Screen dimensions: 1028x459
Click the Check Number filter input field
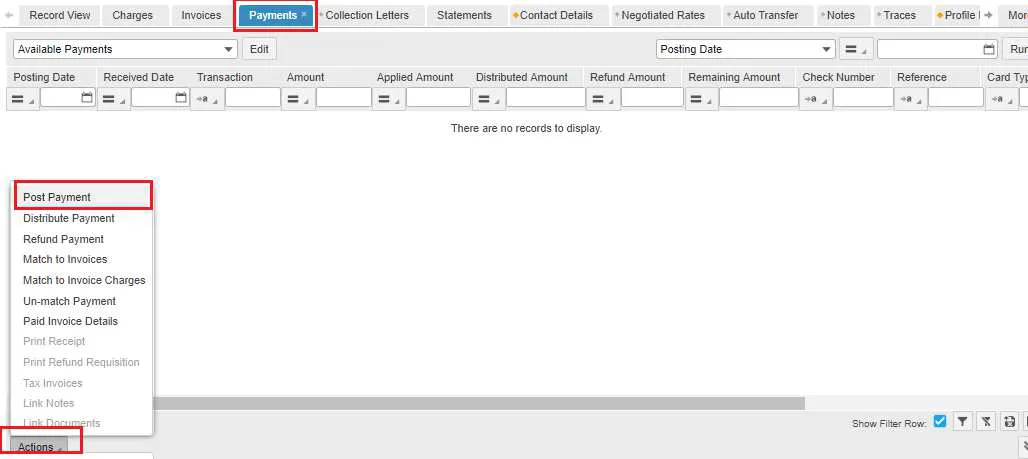[863, 98]
